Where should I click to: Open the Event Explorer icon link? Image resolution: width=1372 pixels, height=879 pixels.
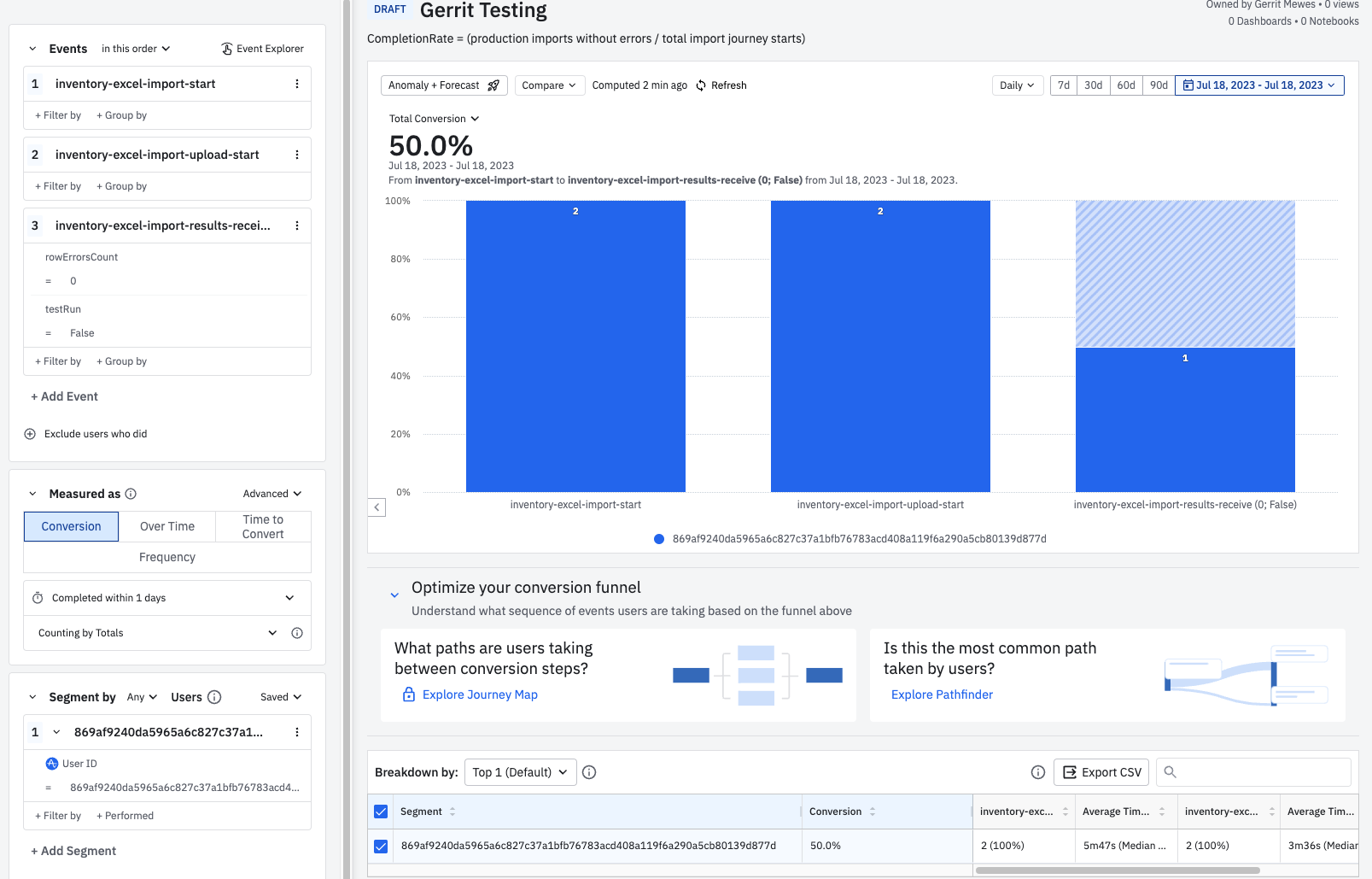227,49
